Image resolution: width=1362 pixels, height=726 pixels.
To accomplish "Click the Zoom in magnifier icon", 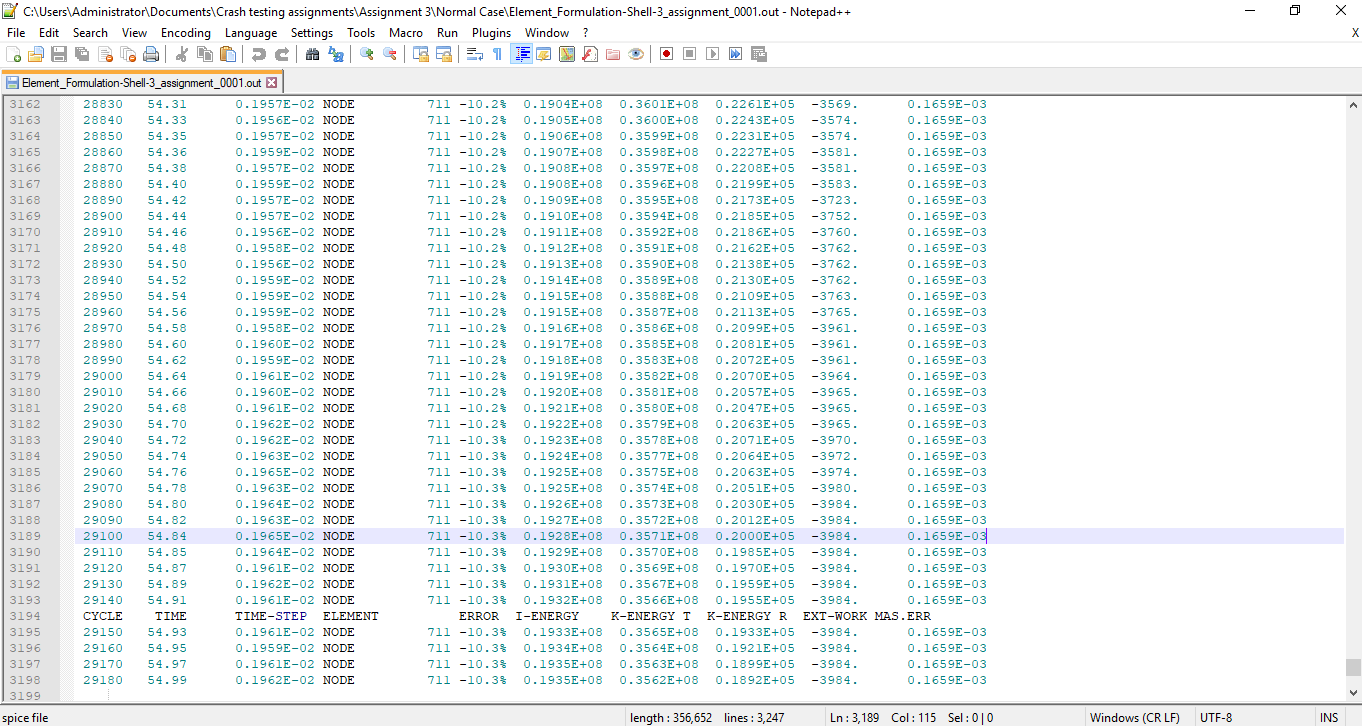I will point(367,54).
